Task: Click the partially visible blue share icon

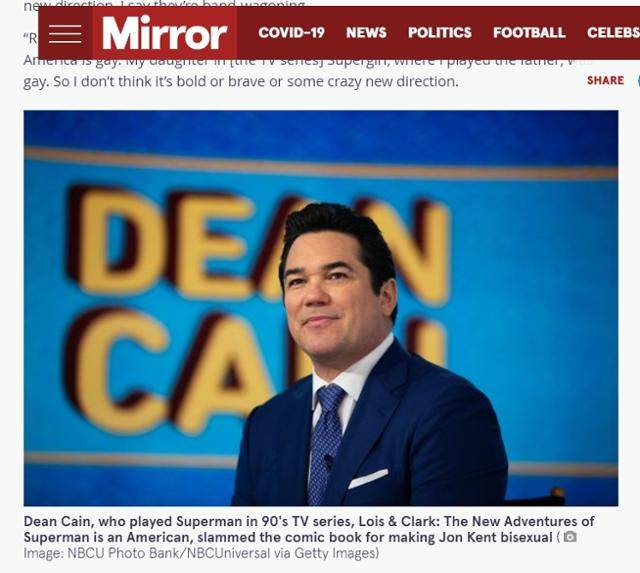Action: (x=638, y=80)
